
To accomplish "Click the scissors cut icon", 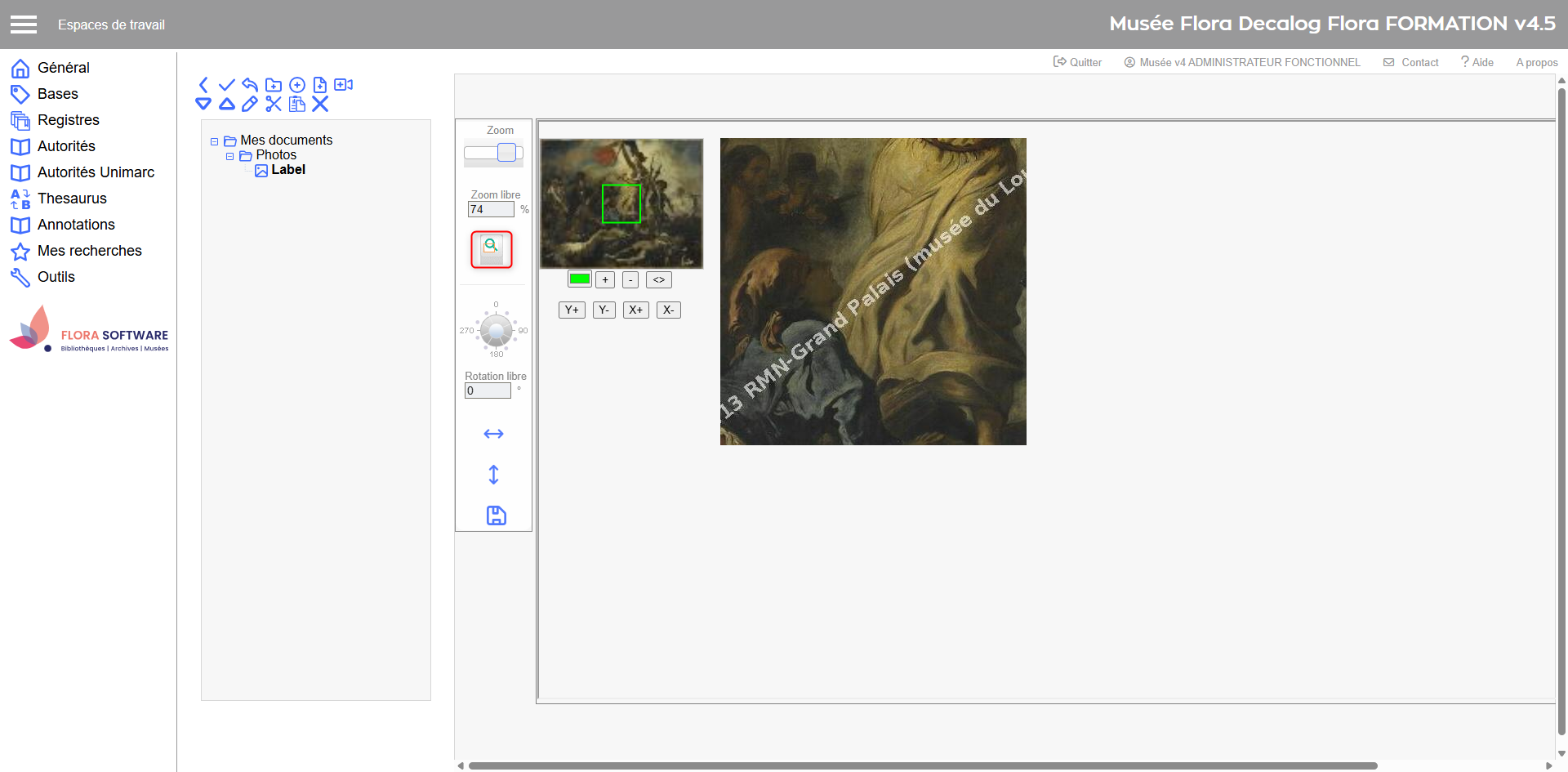I will click(274, 104).
